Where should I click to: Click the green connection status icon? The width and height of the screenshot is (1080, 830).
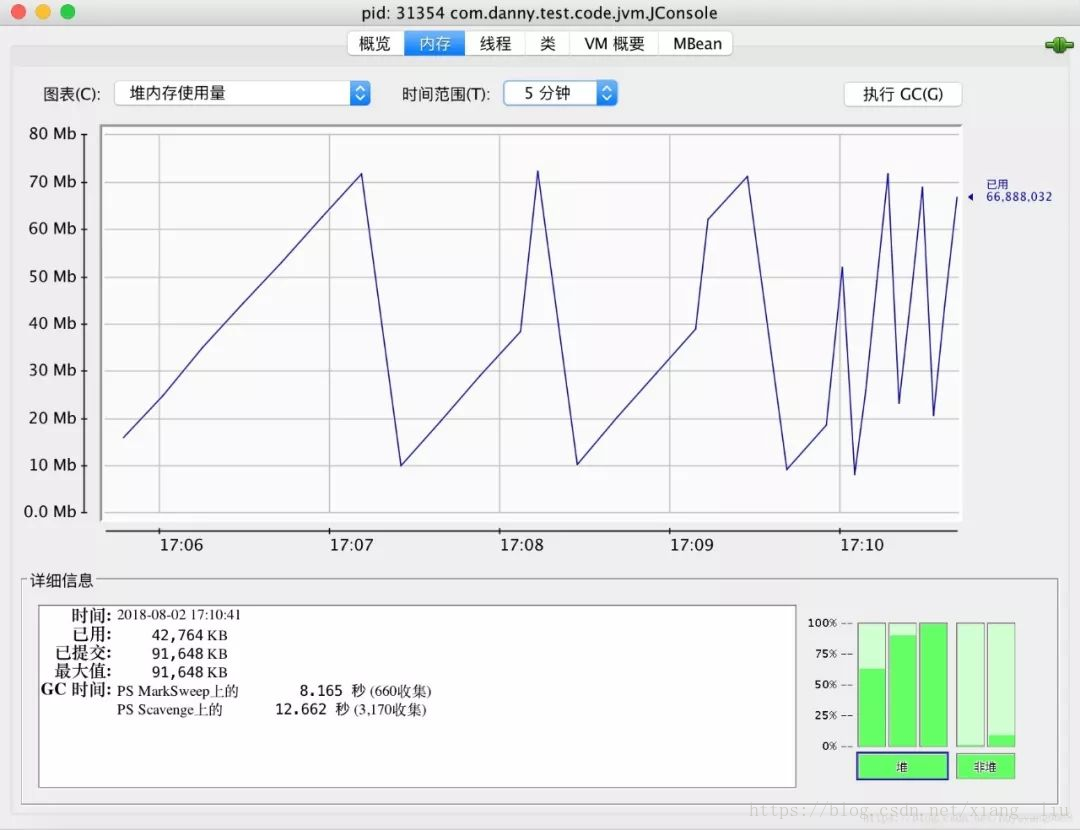pos(1059,45)
